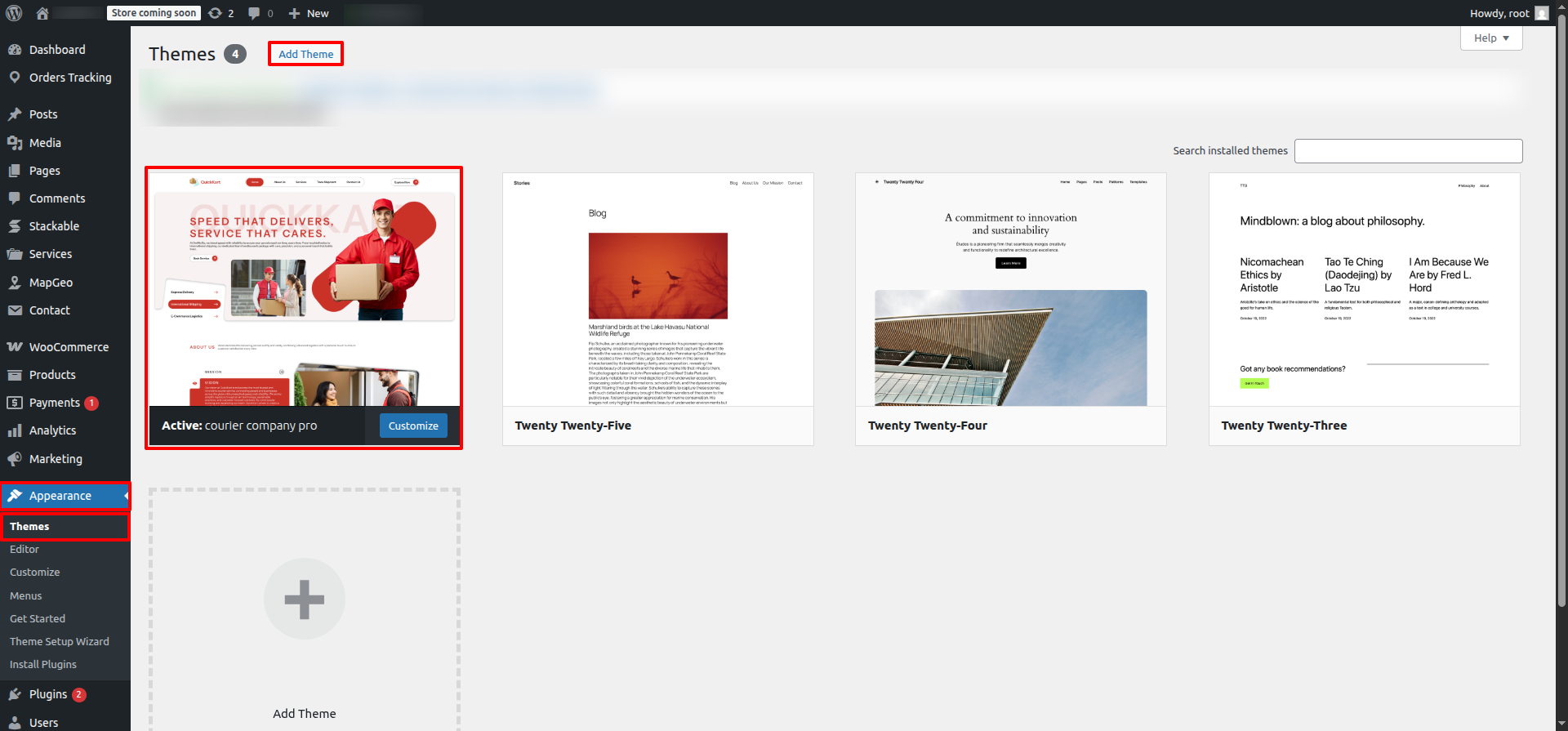
Task: Open the Orders Tracking menu item
Action: (69, 78)
